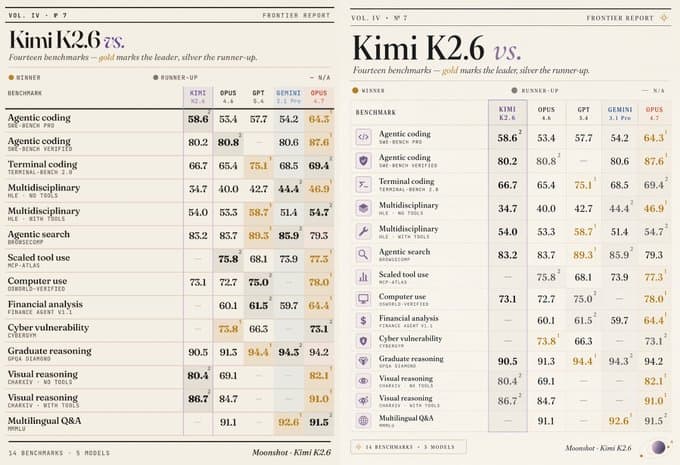Click the gold 94.4 Graduate reasoning score, left panel

[258, 352]
